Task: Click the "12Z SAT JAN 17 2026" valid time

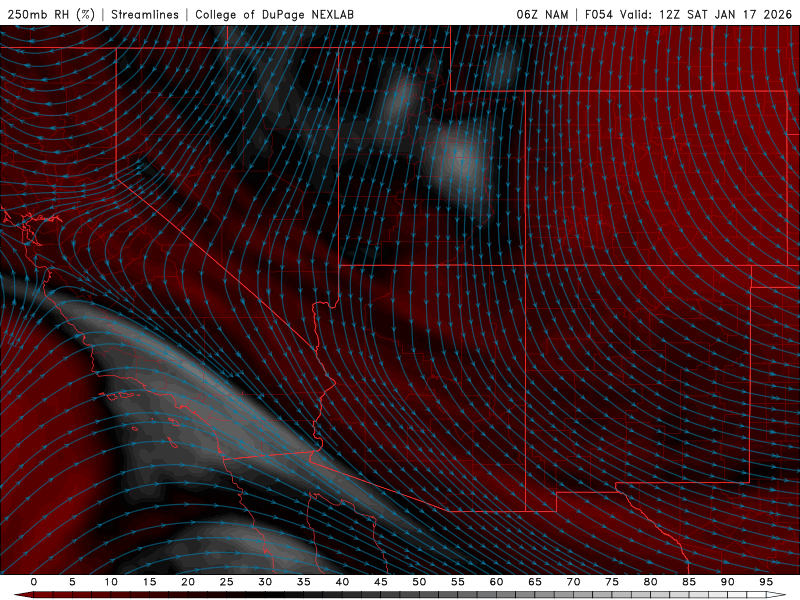Action: pos(725,14)
